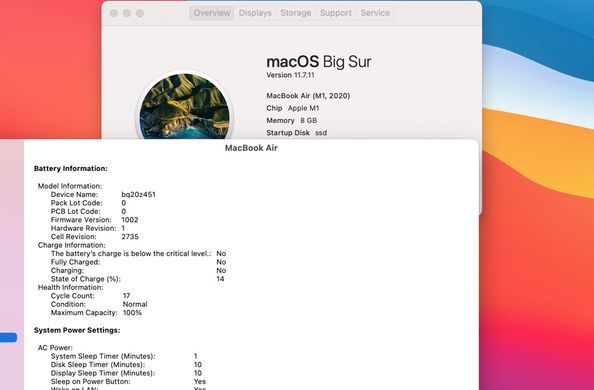Zoom the About This Mac window
This screenshot has width=594, height=390.
tap(140, 13)
